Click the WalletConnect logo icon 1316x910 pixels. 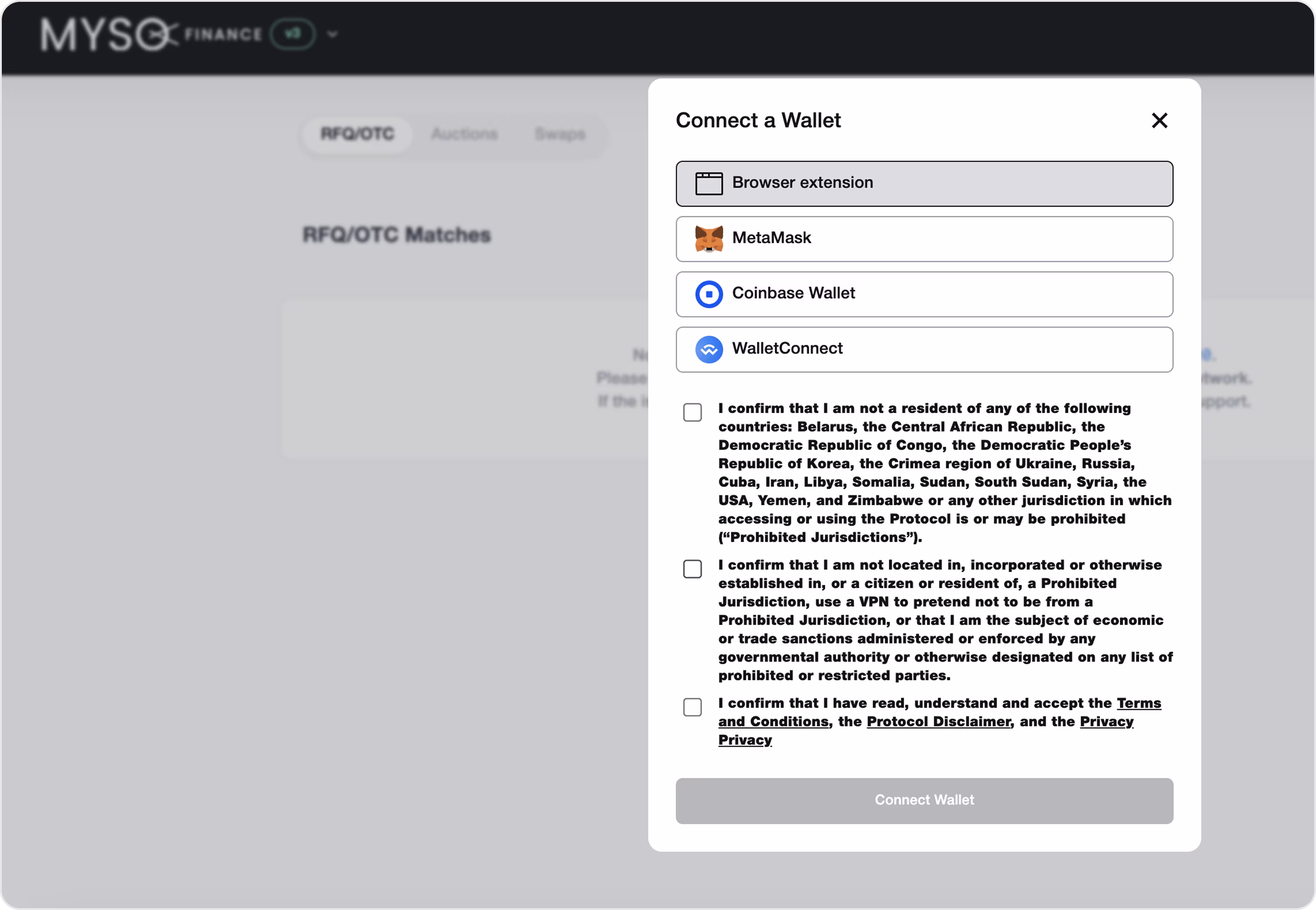tap(709, 349)
